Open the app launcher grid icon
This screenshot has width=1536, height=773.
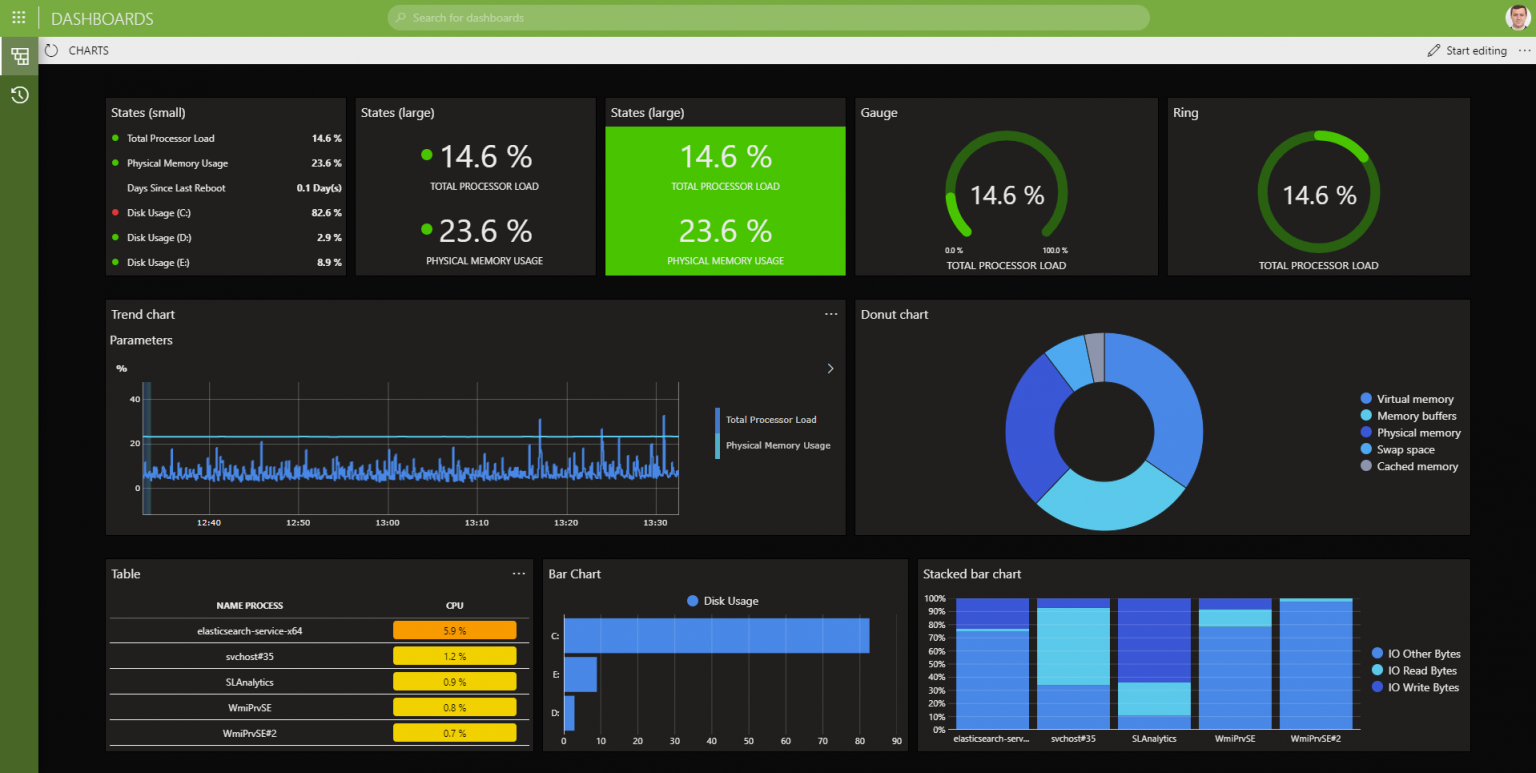(x=18, y=17)
